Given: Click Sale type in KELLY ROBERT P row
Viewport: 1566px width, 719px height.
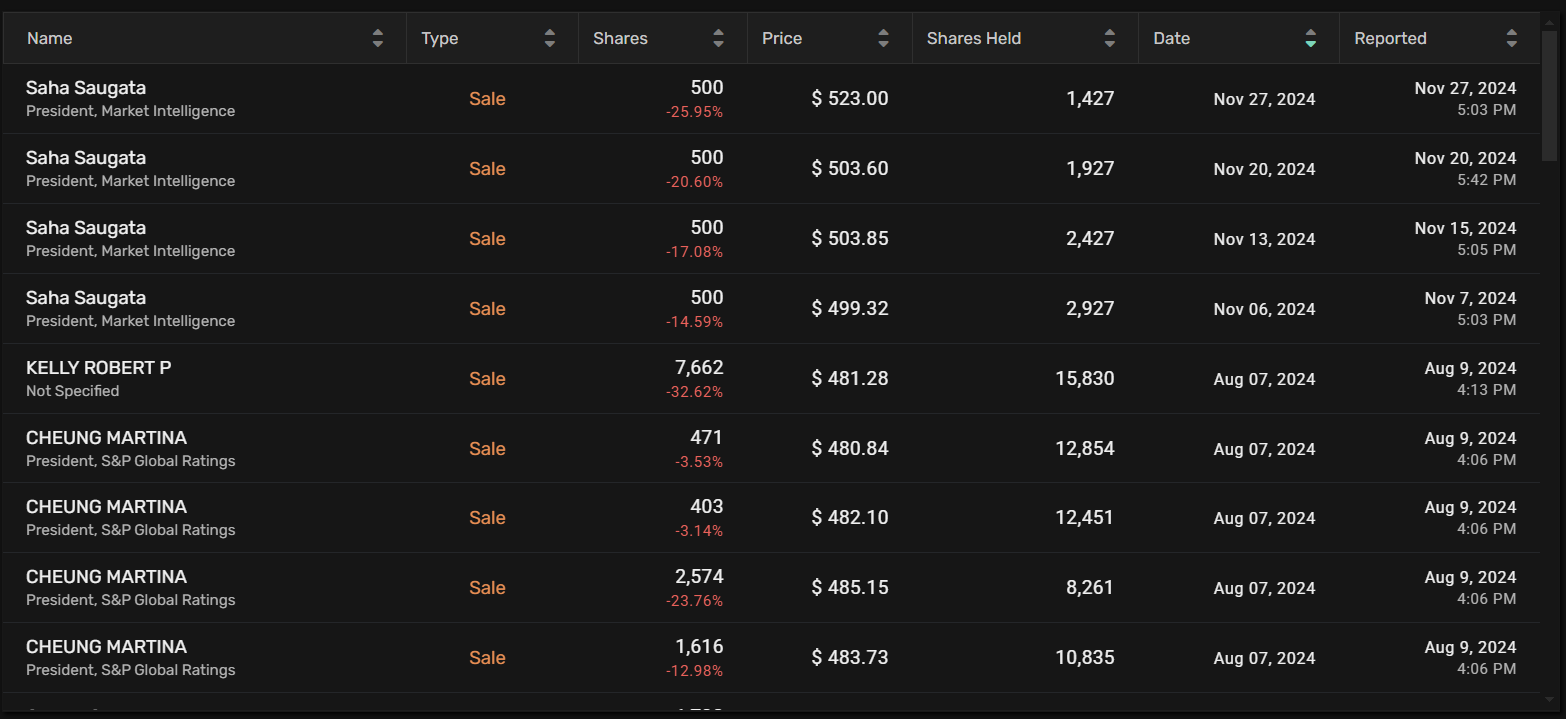Looking at the screenshot, I should 487,379.
